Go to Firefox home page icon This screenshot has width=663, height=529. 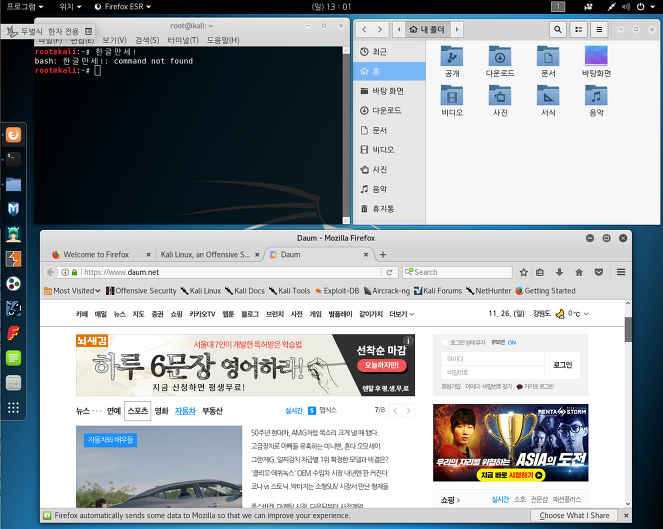coord(579,272)
